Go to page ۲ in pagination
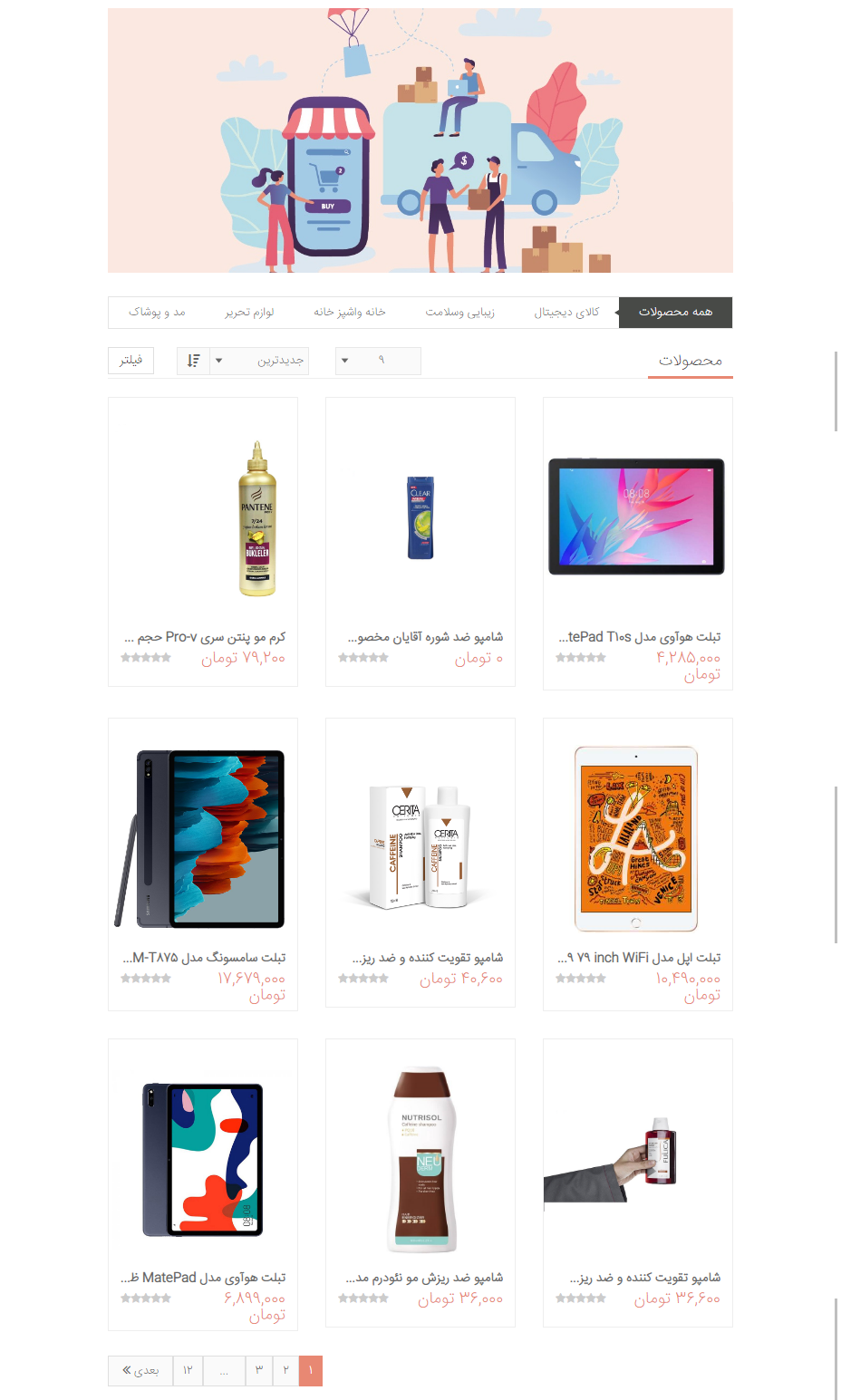The width and height of the screenshot is (841, 1400). [x=285, y=1370]
